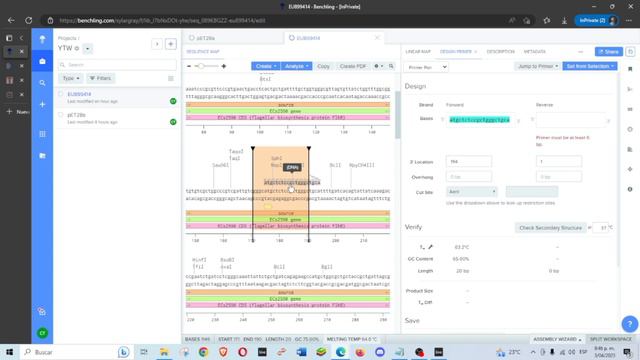Screen dimensions: 640x360
Task: Click the scissors digest icon in right rail
Action: [x=630, y=89]
